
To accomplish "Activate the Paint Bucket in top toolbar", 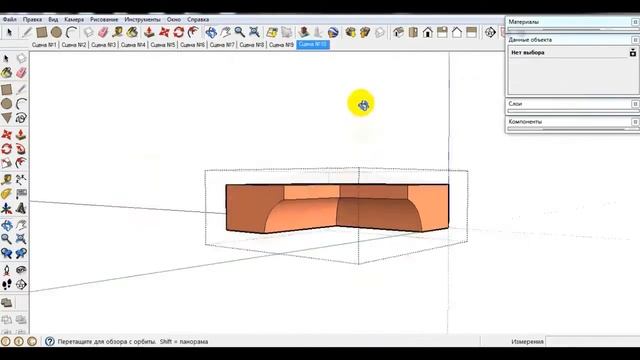I will 132,32.
